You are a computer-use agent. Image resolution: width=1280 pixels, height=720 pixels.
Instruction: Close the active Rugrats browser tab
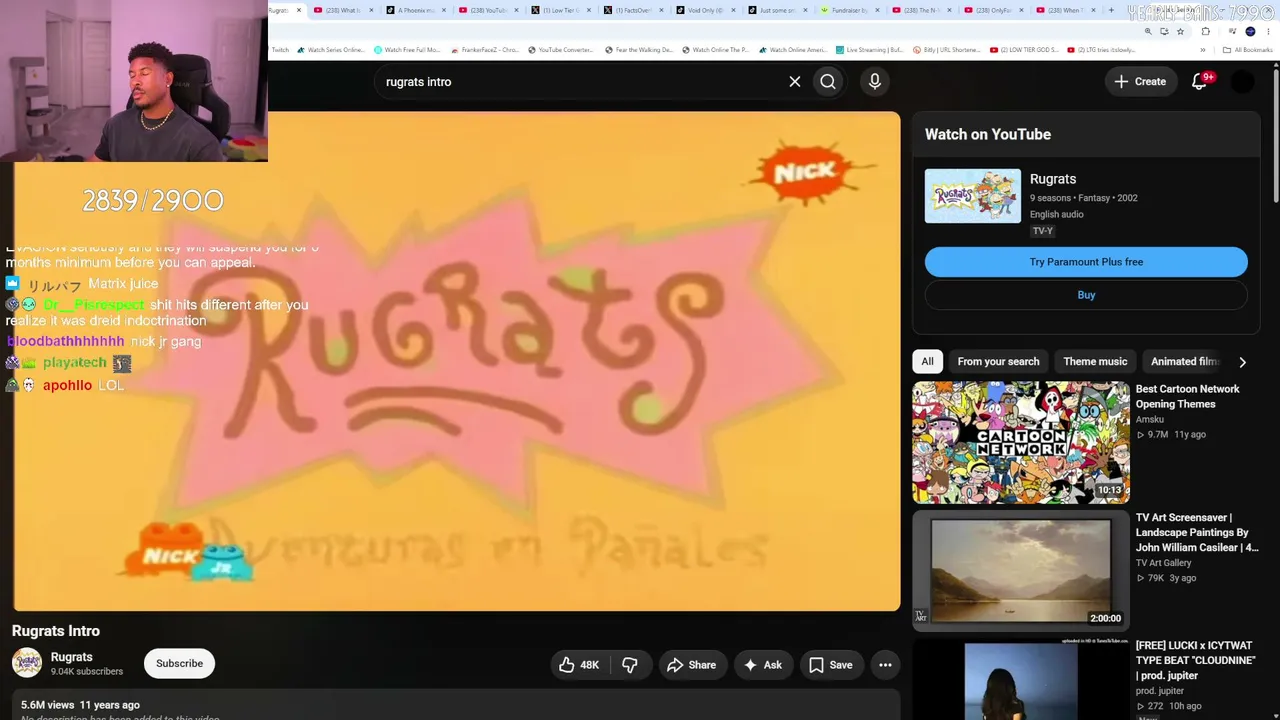(298, 10)
